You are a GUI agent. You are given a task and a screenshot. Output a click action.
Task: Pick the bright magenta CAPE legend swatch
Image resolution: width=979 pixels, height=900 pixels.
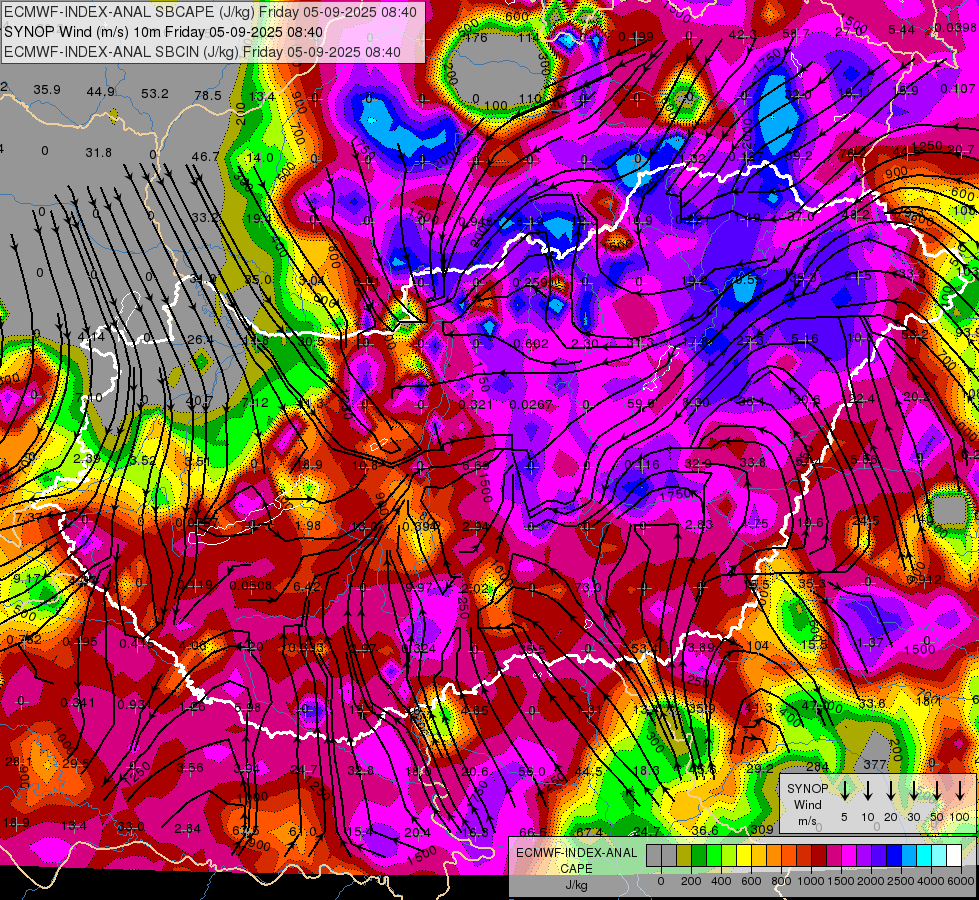coord(849,856)
